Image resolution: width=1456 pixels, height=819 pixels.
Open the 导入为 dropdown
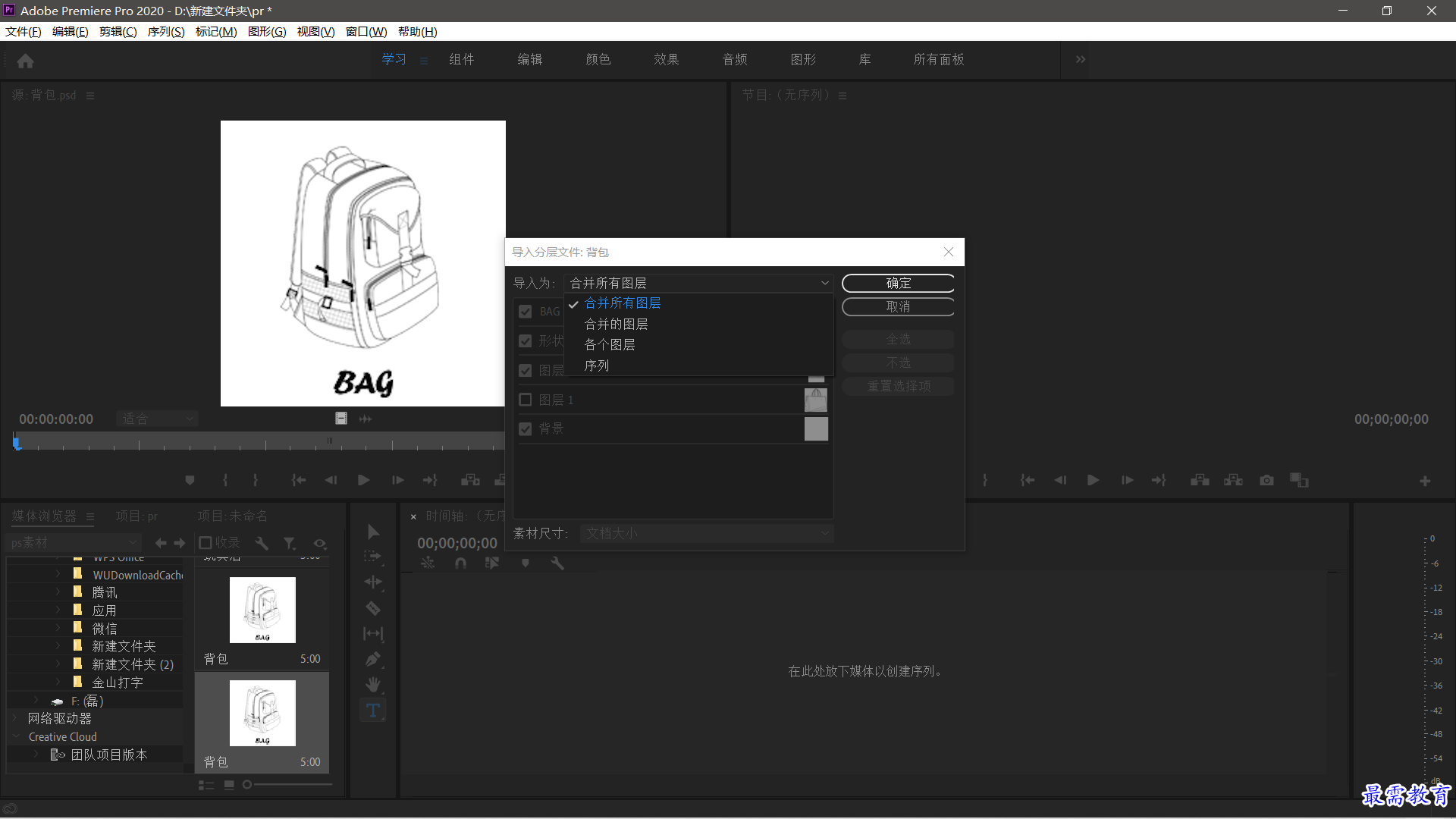tap(698, 283)
